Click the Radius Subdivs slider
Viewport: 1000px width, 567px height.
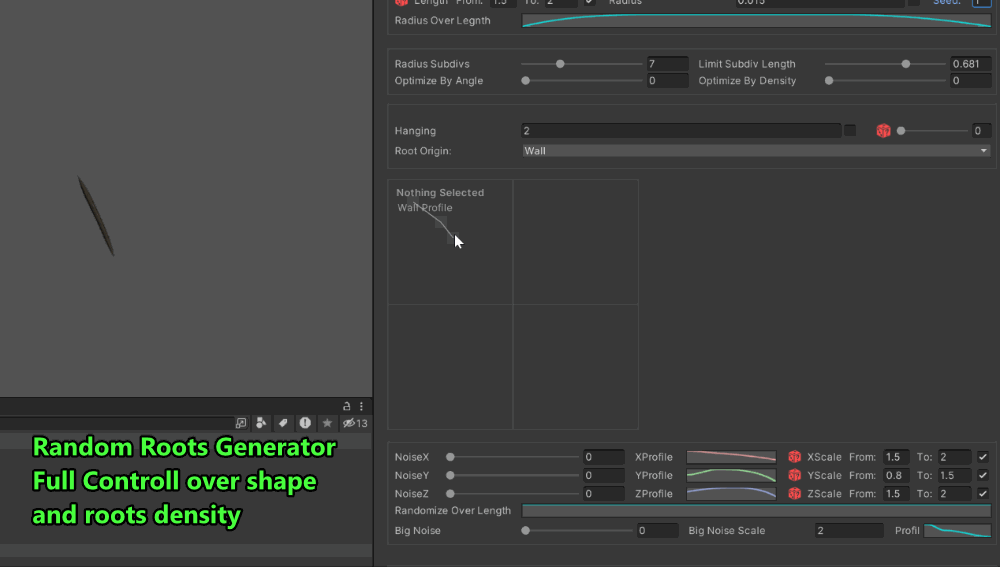pos(581,64)
